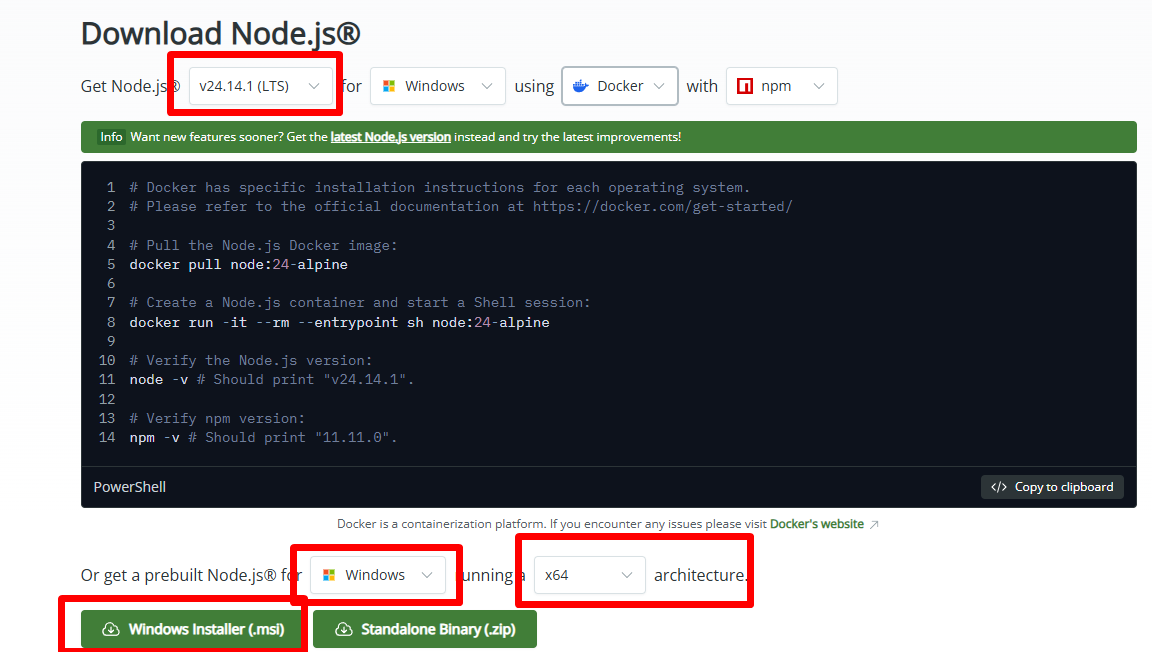
Task: Click the Docker whale icon
Action: pos(580,86)
